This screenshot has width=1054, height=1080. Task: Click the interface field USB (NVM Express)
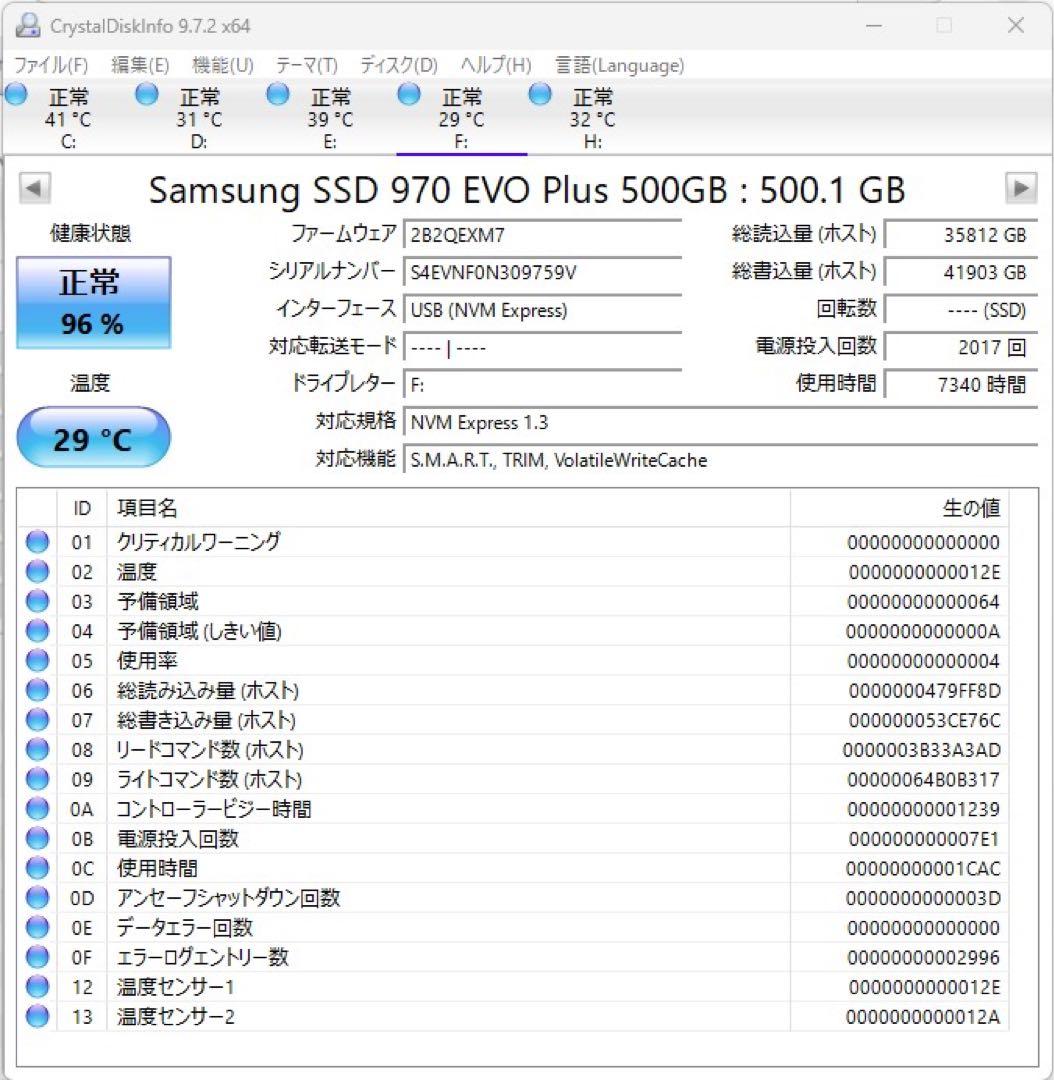[542, 310]
